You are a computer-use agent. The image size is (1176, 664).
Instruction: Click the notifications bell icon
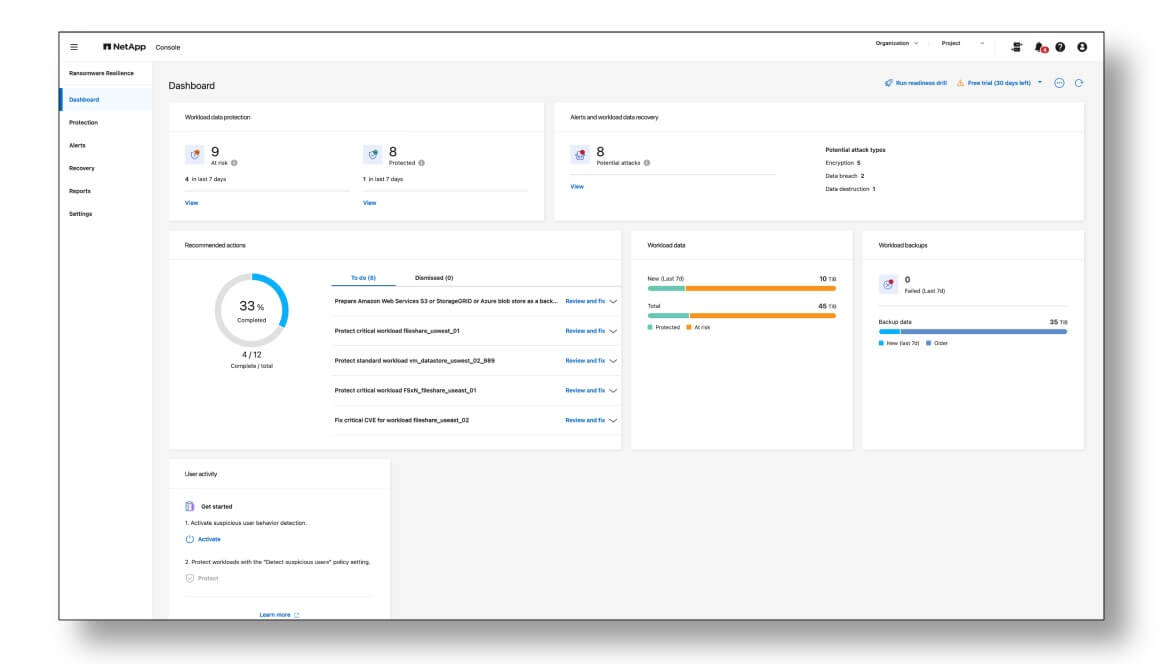[1040, 47]
